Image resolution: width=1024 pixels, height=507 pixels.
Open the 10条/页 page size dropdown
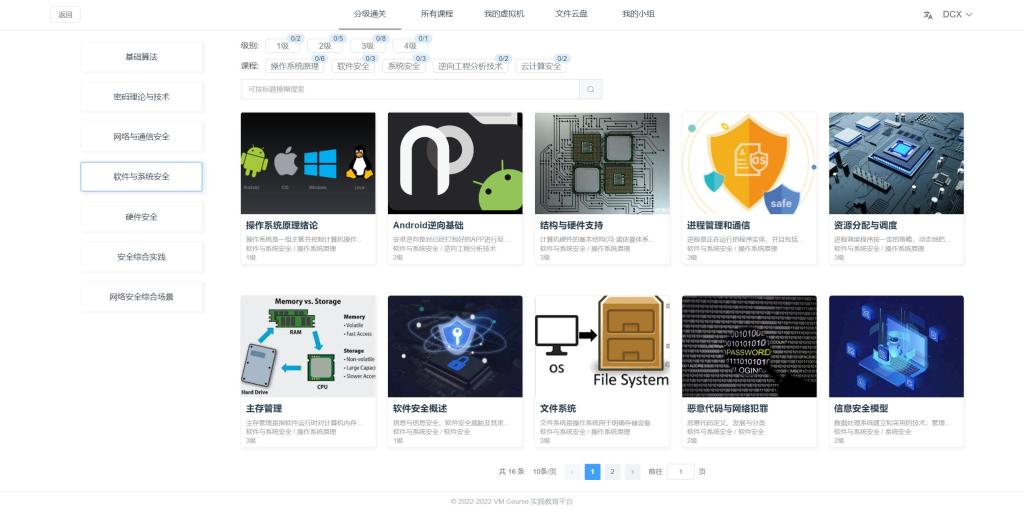[544, 472]
